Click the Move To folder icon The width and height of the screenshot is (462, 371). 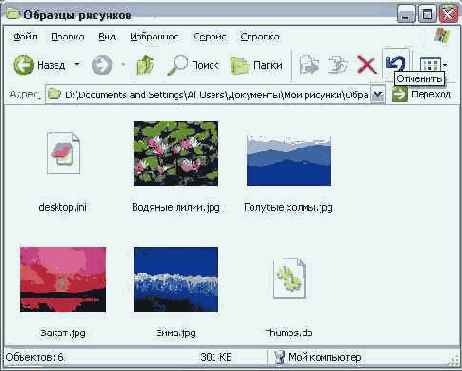click(x=309, y=65)
